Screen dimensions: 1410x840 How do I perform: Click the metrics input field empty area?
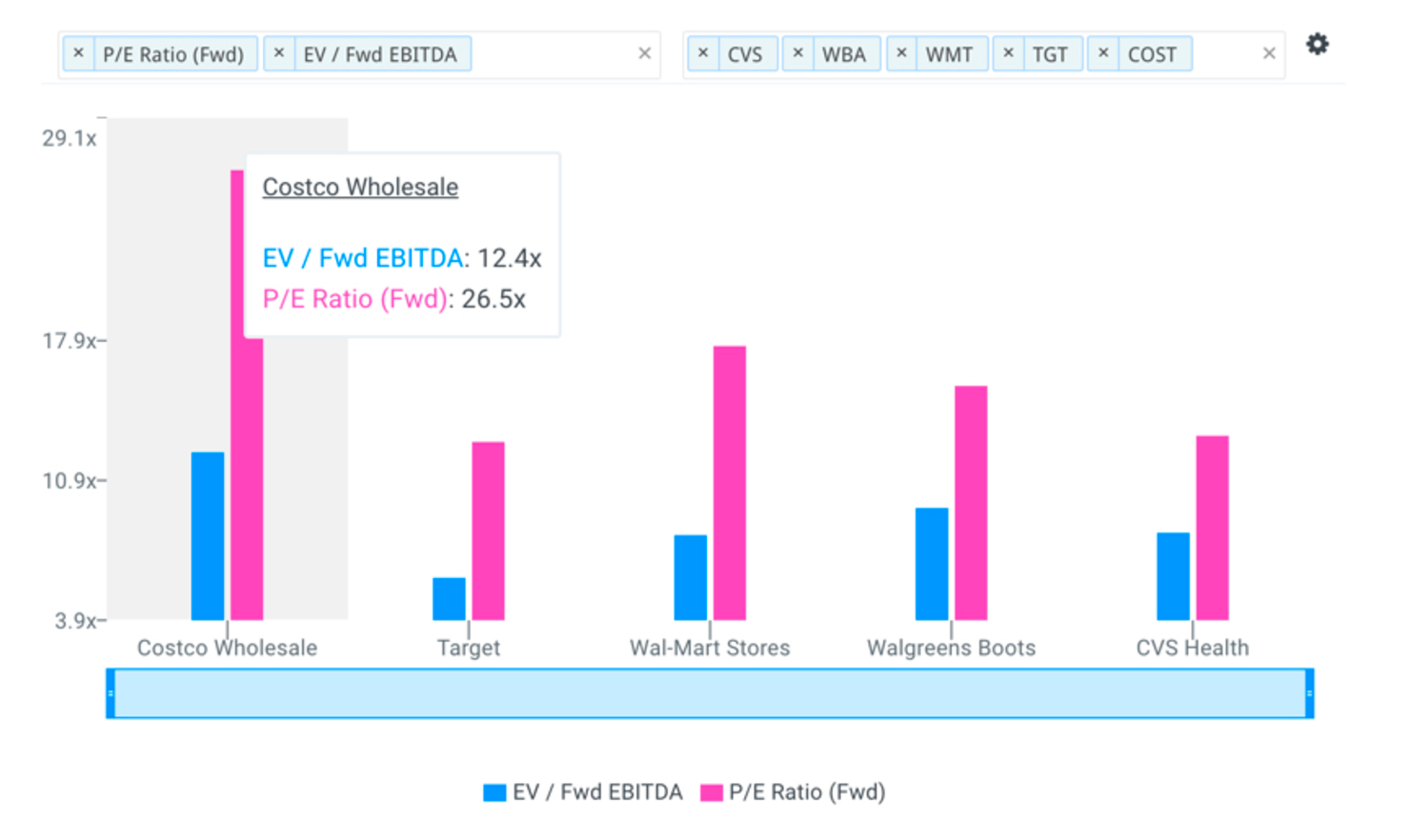[x=553, y=54]
